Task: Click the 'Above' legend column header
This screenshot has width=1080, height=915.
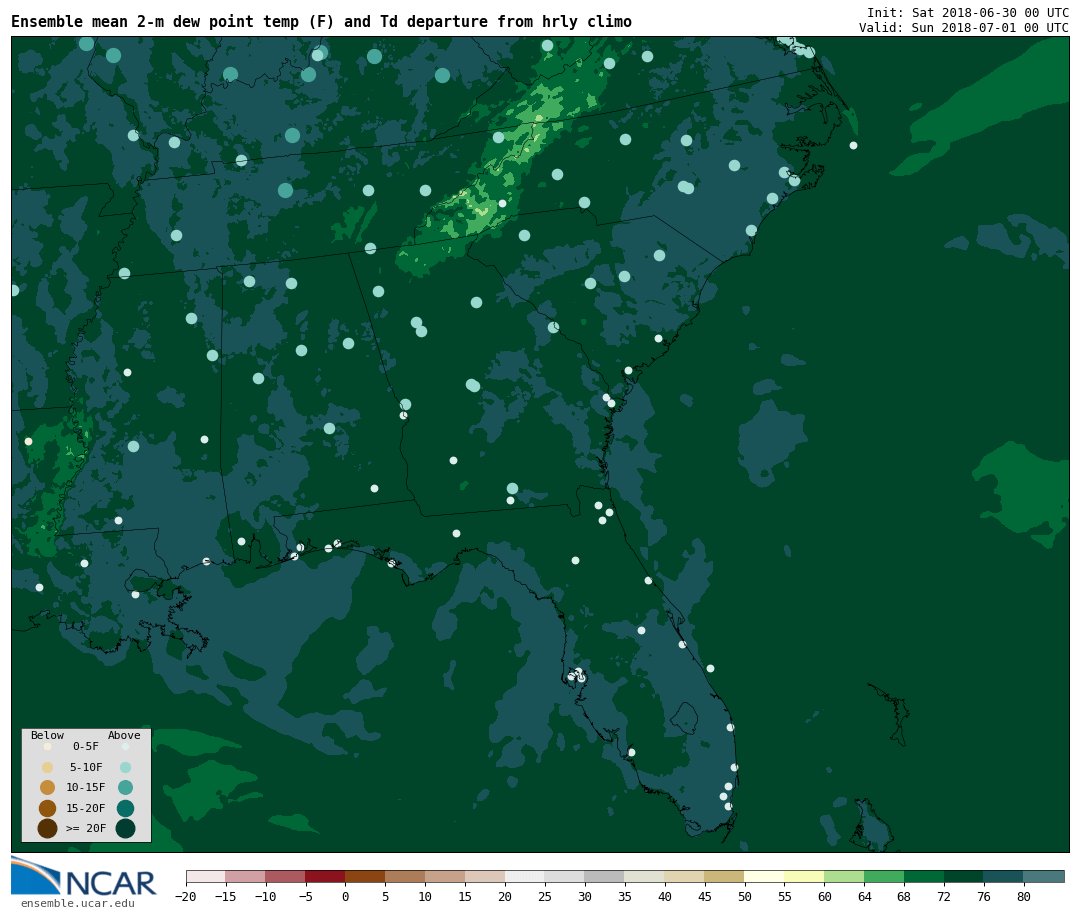Action: [124, 735]
